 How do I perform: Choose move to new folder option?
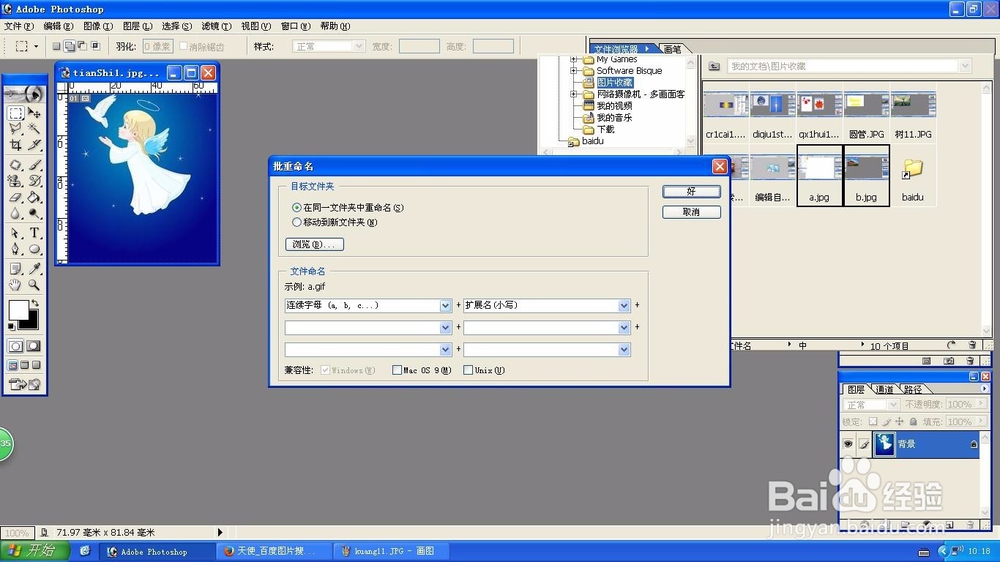tap(335, 222)
